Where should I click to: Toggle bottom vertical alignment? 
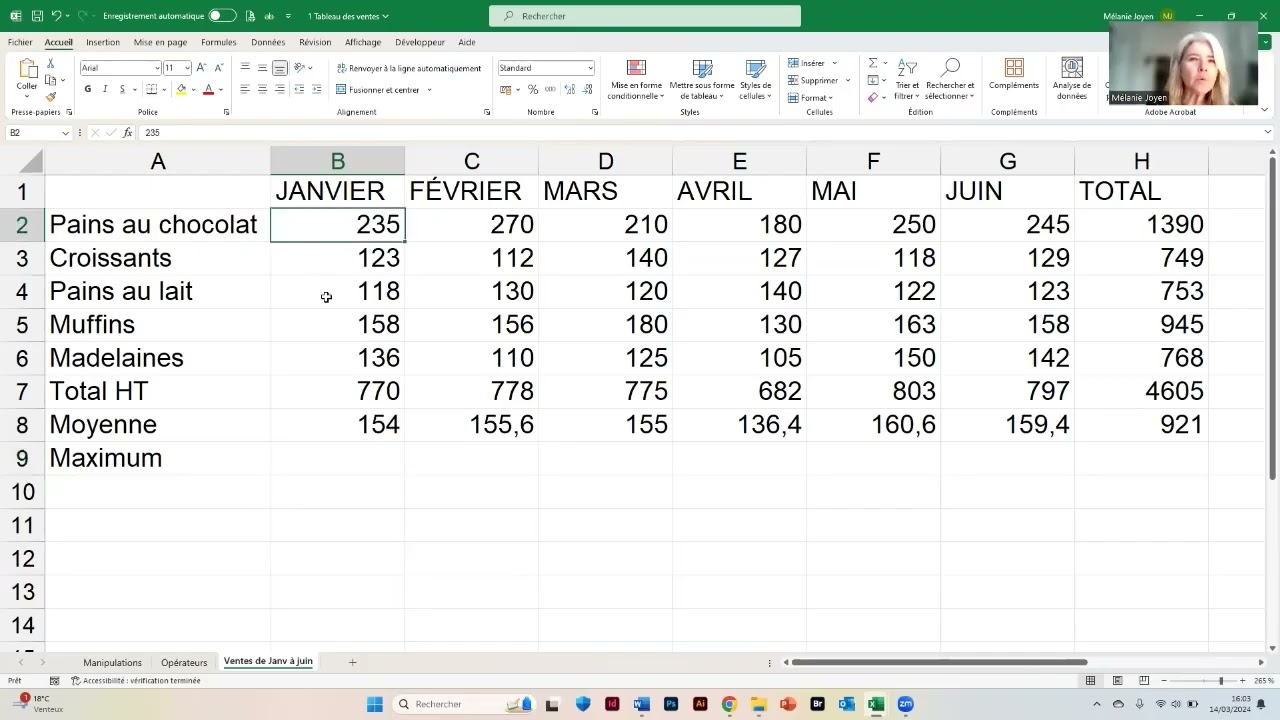[x=280, y=68]
